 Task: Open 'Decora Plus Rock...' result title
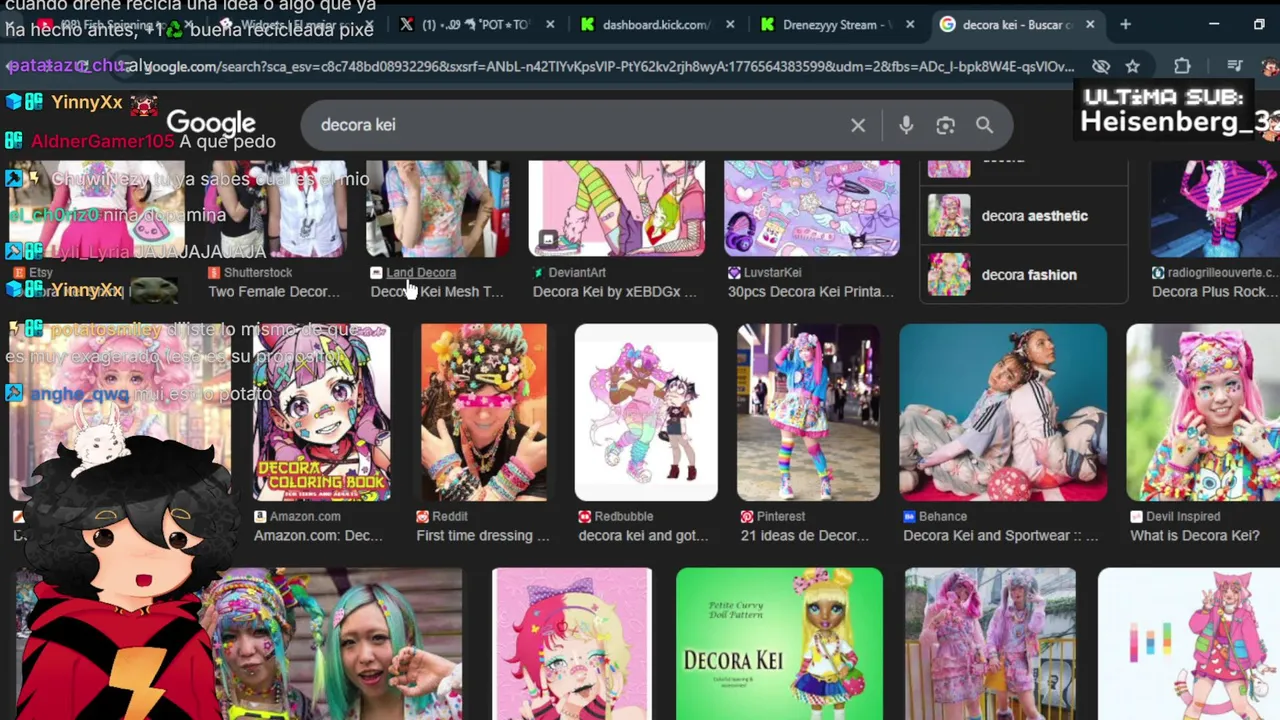click(1215, 292)
